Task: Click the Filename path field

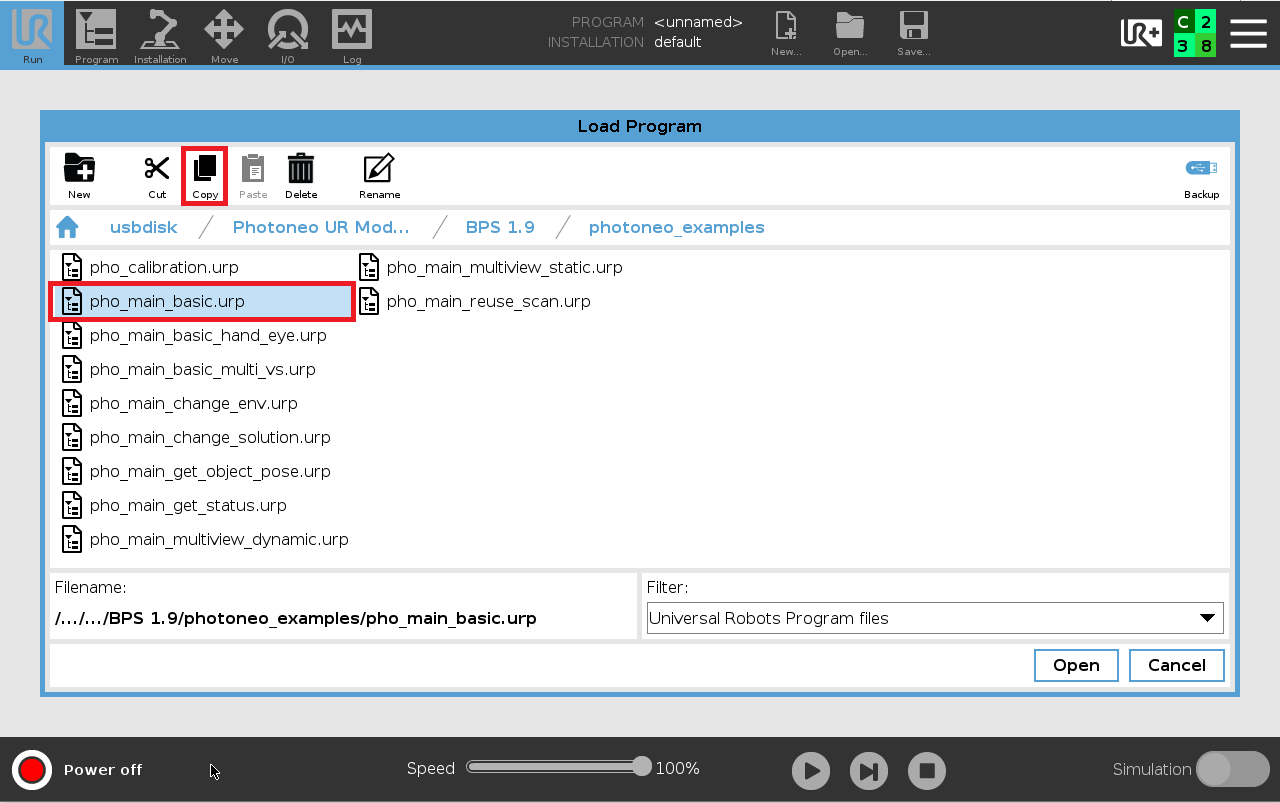Action: 343,618
